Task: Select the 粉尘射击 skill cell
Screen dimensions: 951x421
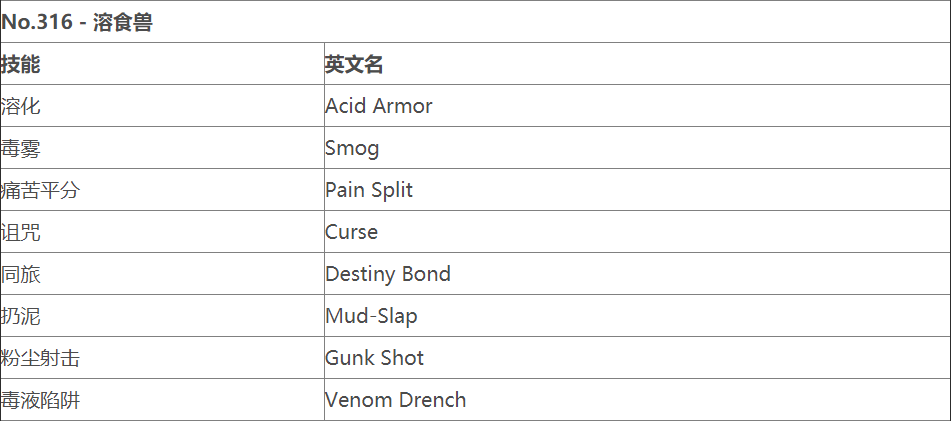Action: [40, 358]
